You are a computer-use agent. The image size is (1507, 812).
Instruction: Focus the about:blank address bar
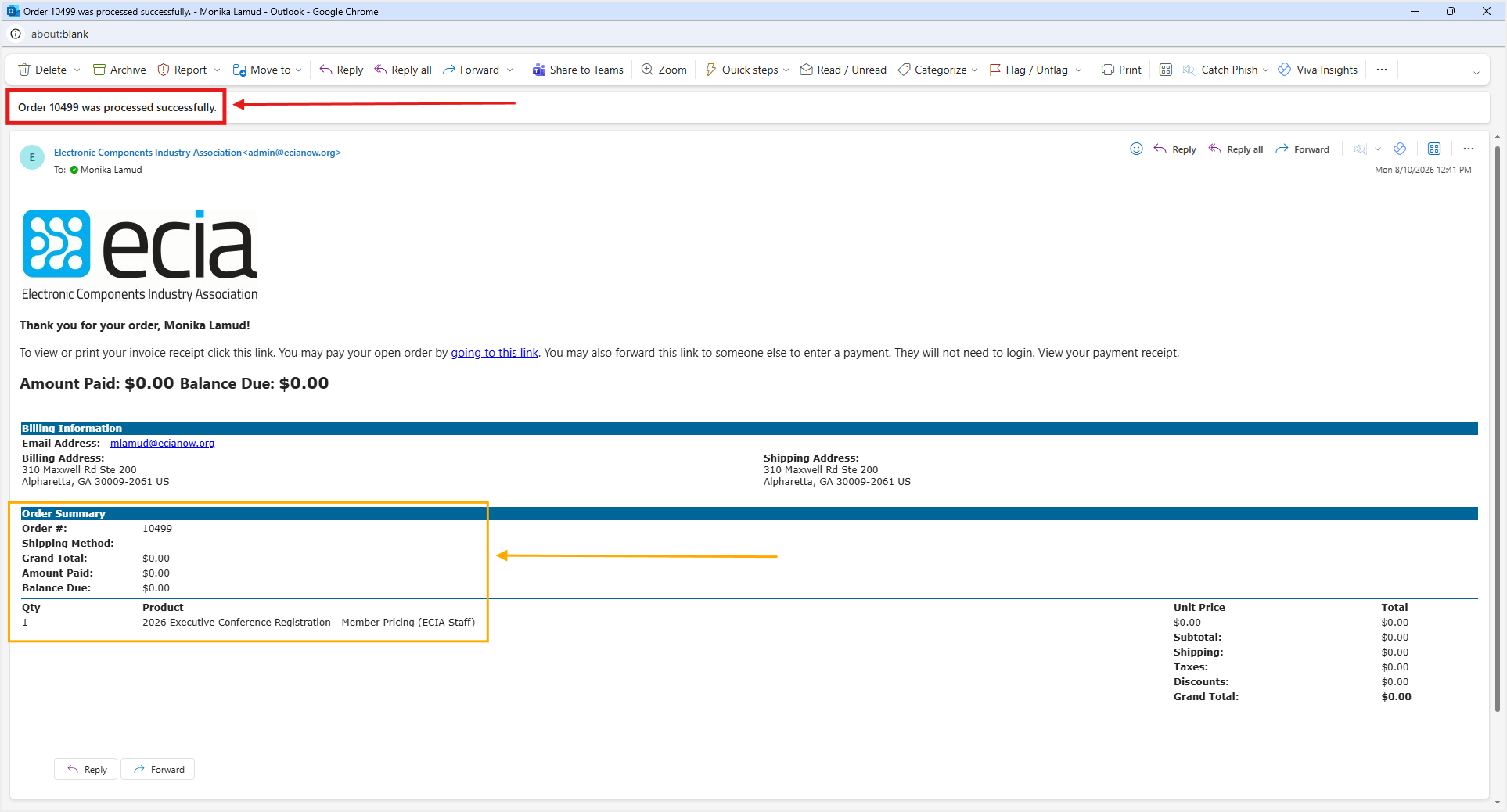[x=59, y=34]
